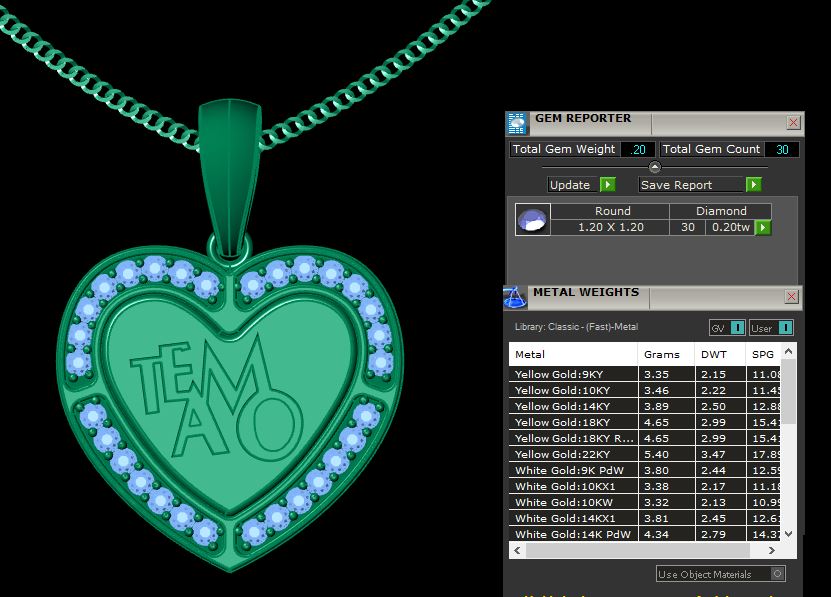The width and height of the screenshot is (831, 597).
Task: Click the Save Report text button
Action: click(x=691, y=185)
